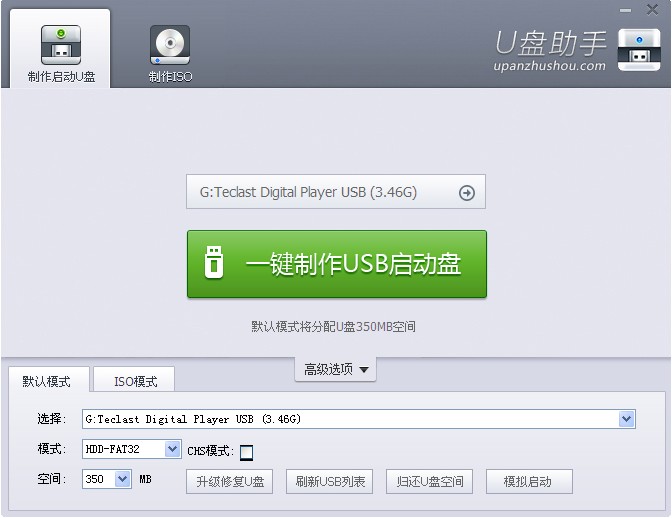Click the U盘助手 title text
The width and height of the screenshot is (672, 518).
tap(550, 42)
